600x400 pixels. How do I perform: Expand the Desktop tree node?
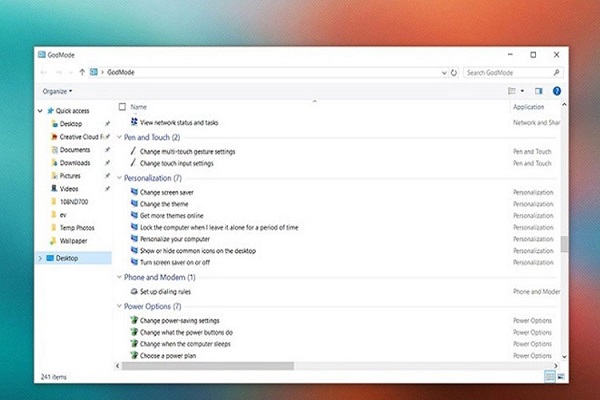tap(40, 258)
